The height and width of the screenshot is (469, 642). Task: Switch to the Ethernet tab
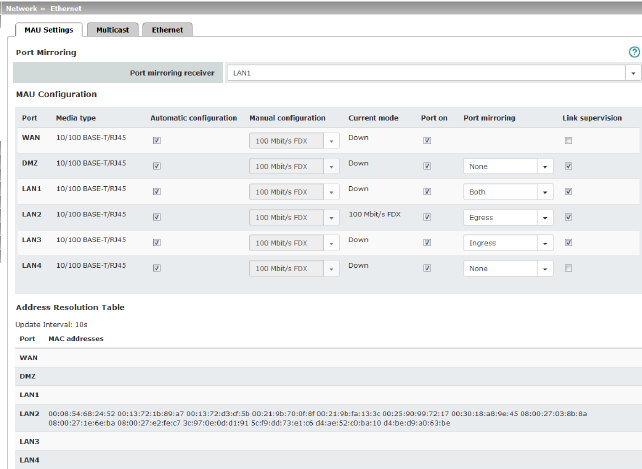167,30
